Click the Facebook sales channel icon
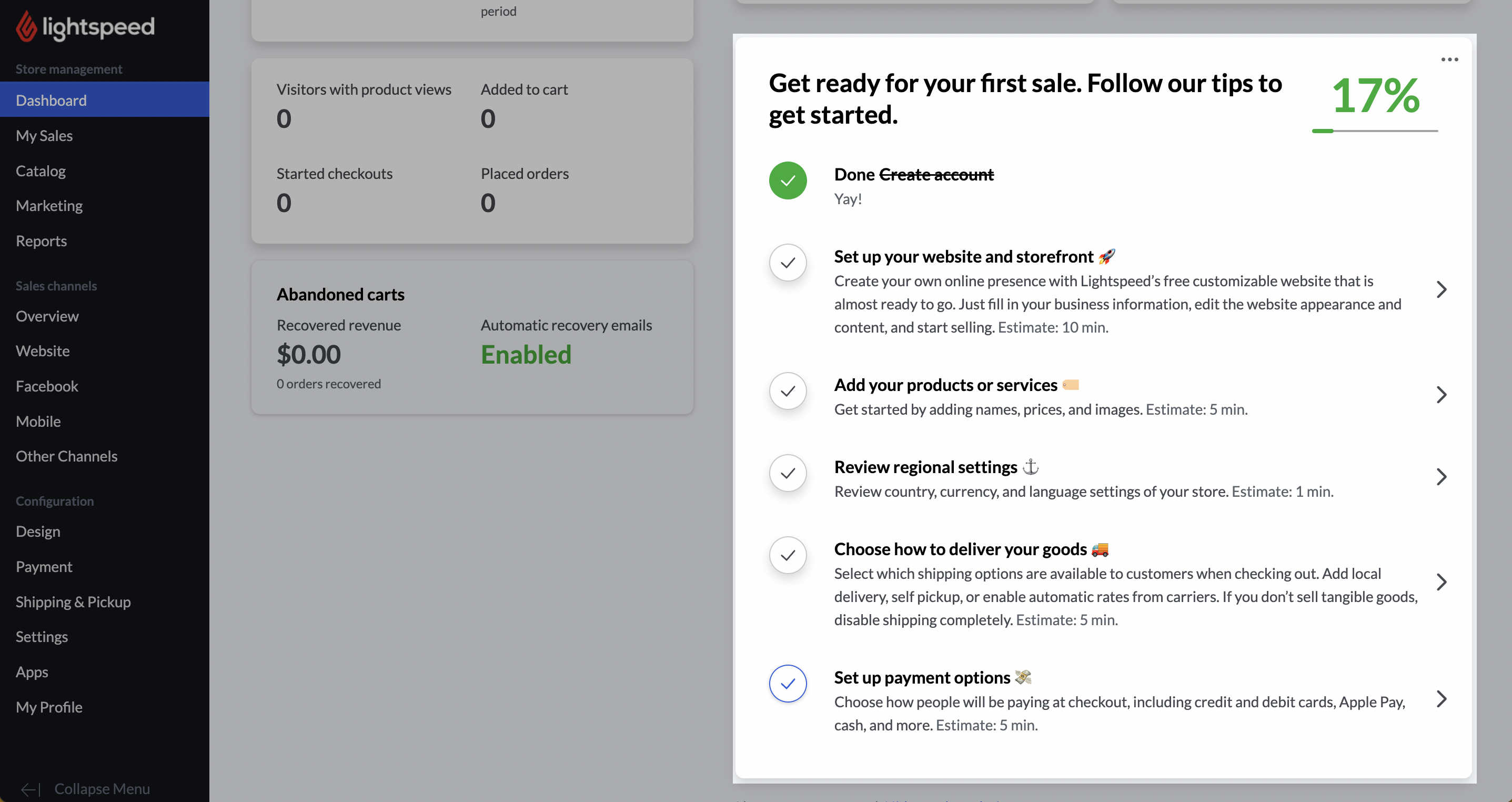The image size is (1512, 802). (46, 386)
